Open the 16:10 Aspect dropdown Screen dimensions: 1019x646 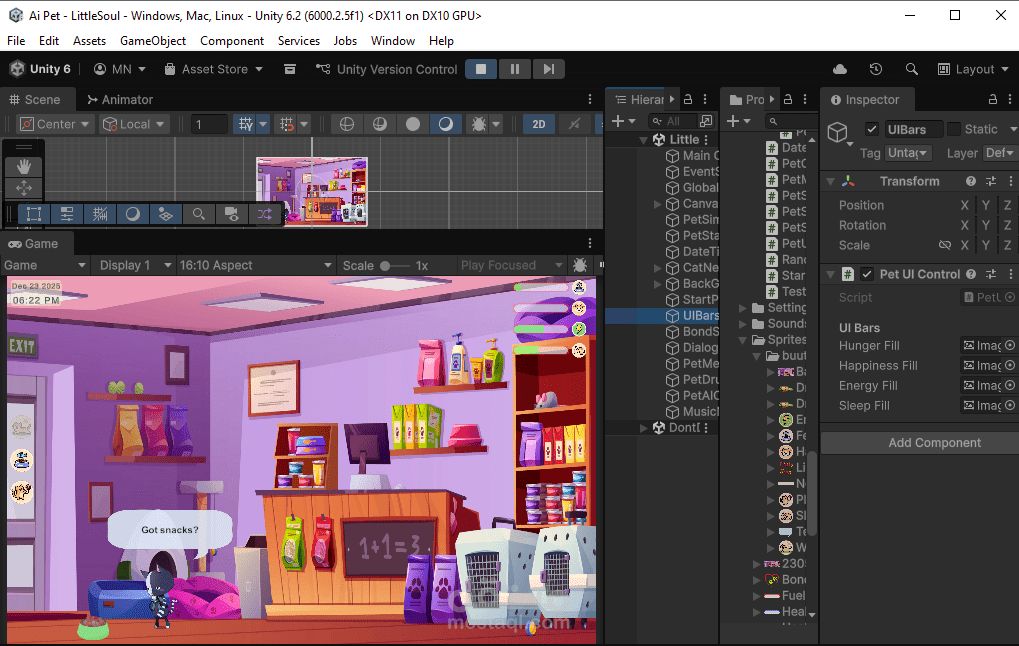pos(254,265)
